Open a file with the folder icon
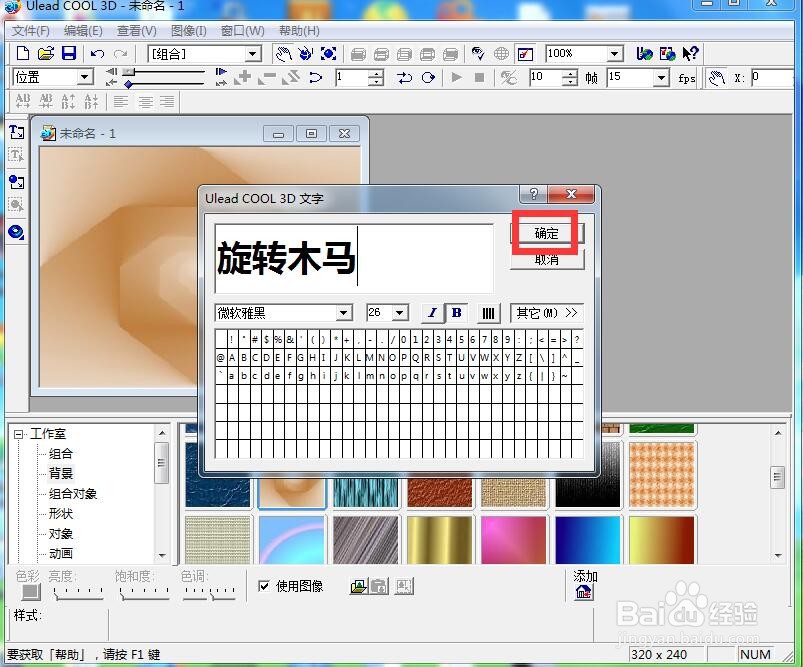Viewport: 803px width, 667px height. click(46, 53)
